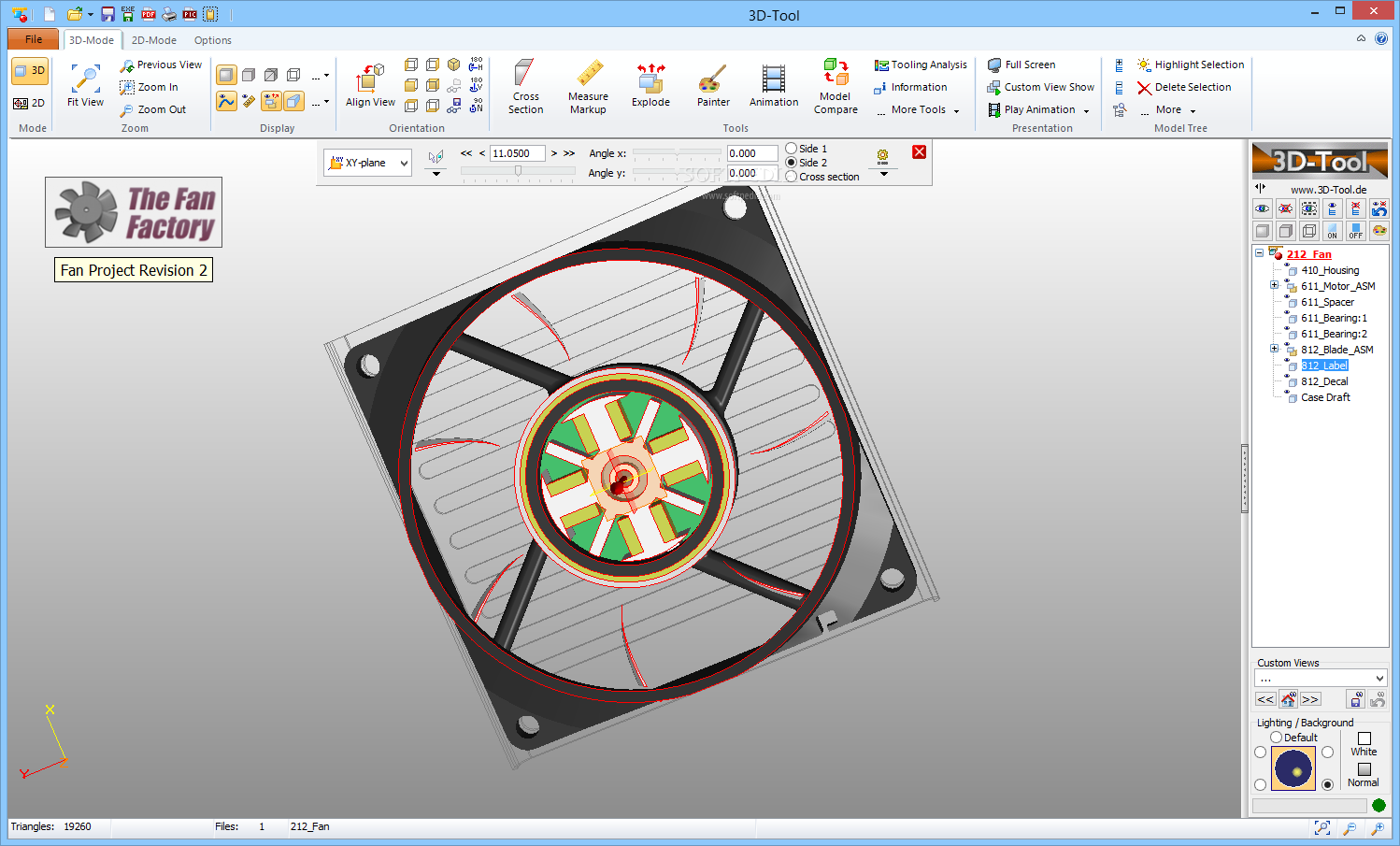The image size is (1400, 846).
Task: Click the color palette icon in tree panel
Action: tap(1379, 231)
